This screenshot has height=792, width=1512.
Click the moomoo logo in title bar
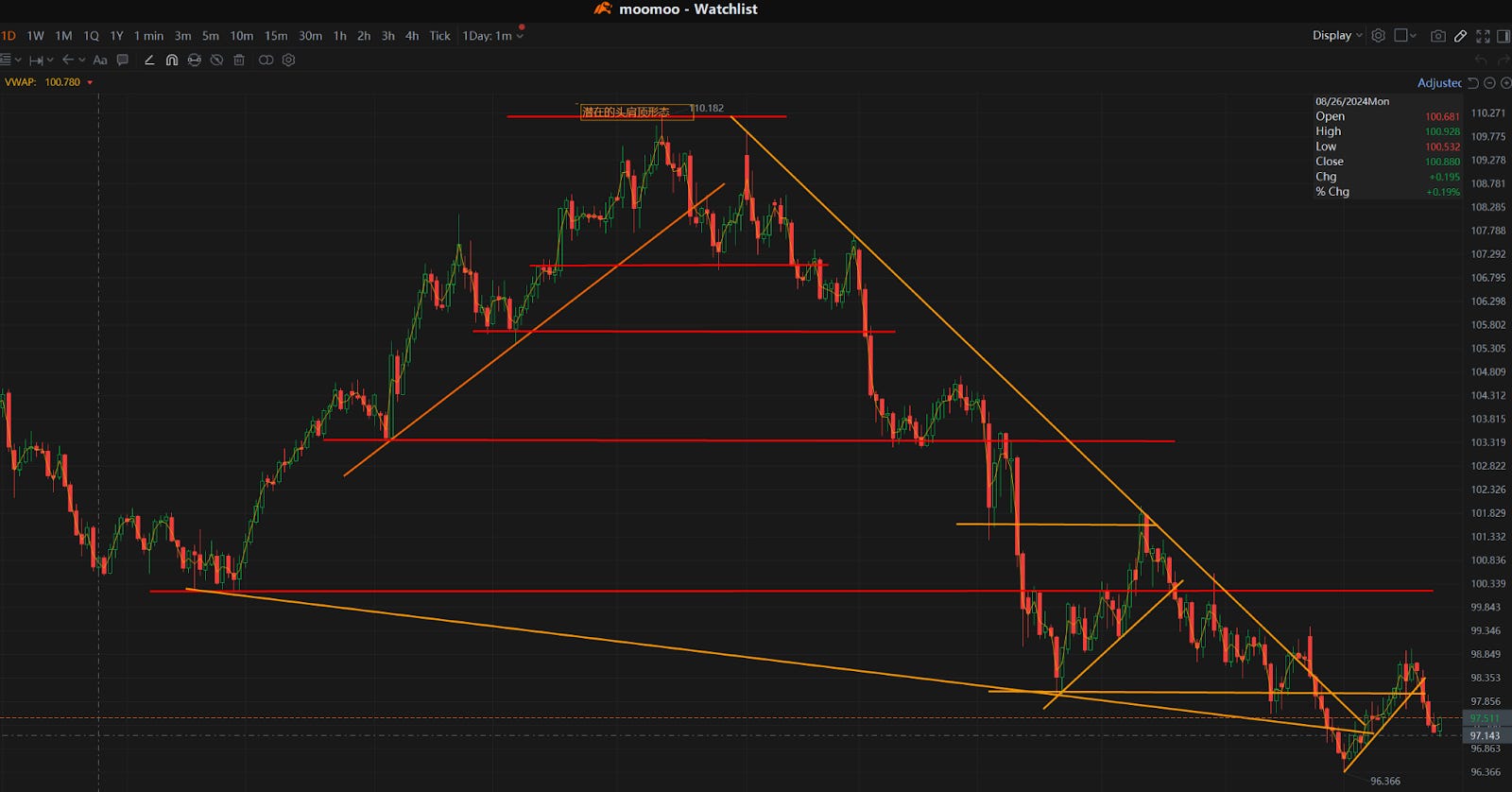pyautogui.click(x=603, y=9)
